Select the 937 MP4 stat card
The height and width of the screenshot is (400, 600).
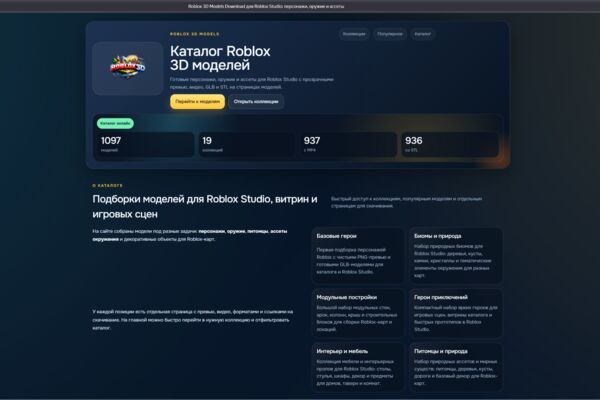[x=348, y=144]
